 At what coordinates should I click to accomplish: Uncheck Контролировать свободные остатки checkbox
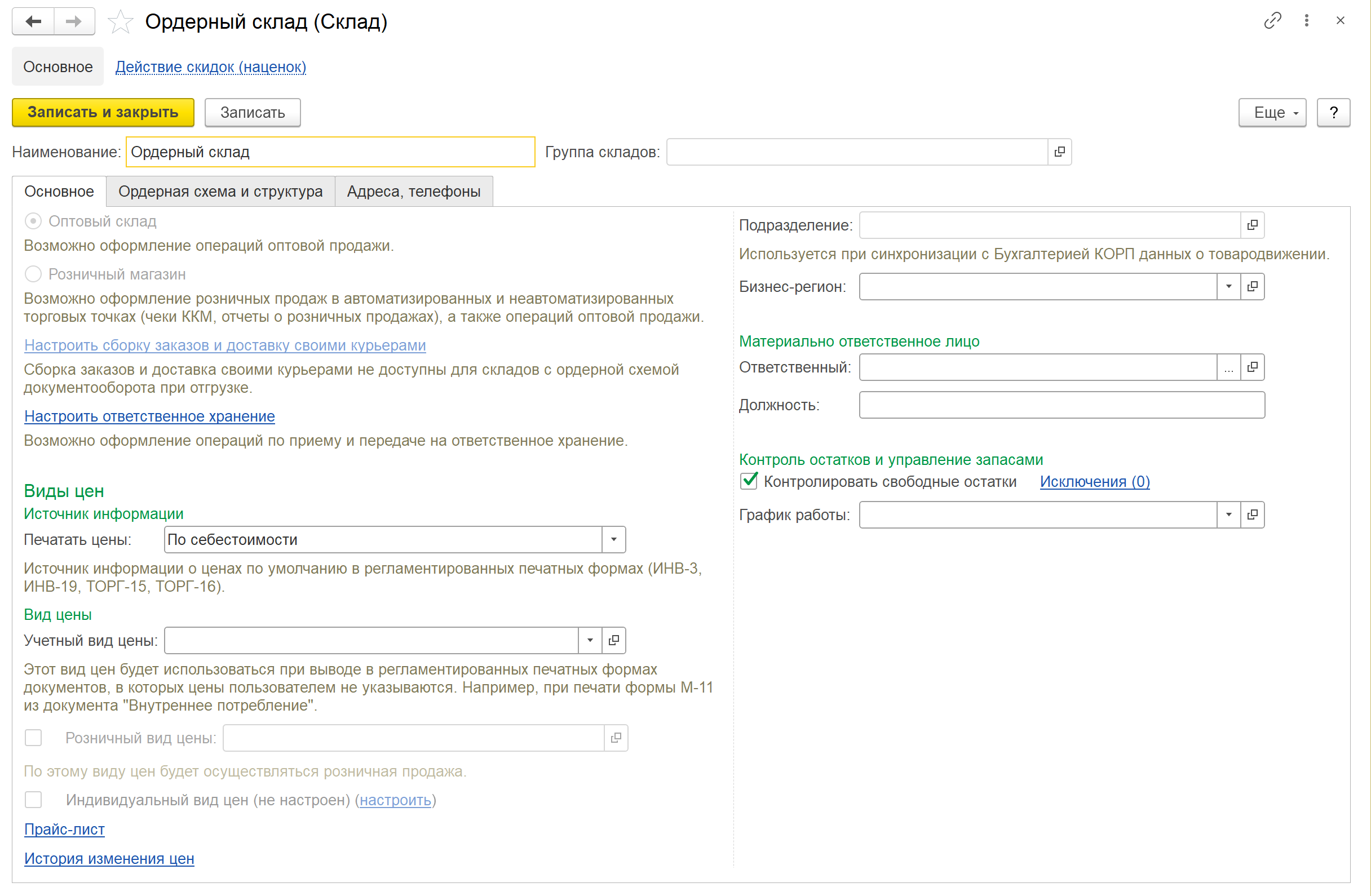click(x=749, y=481)
